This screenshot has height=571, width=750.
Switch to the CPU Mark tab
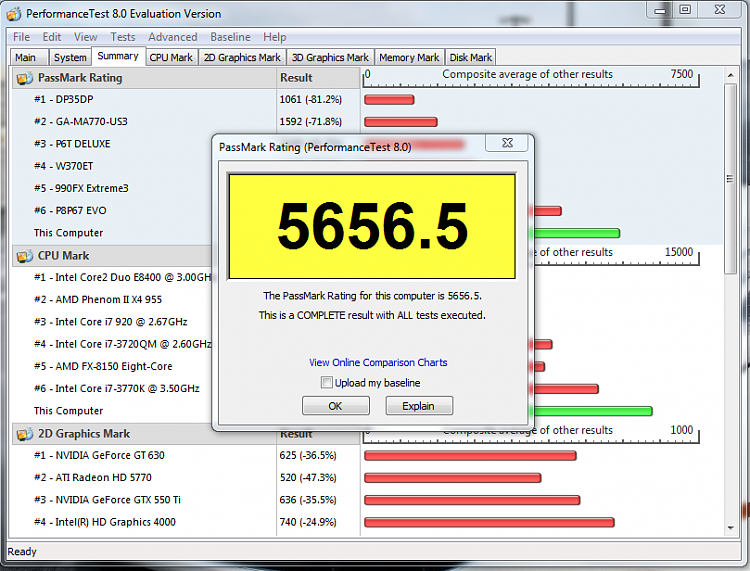[171, 57]
